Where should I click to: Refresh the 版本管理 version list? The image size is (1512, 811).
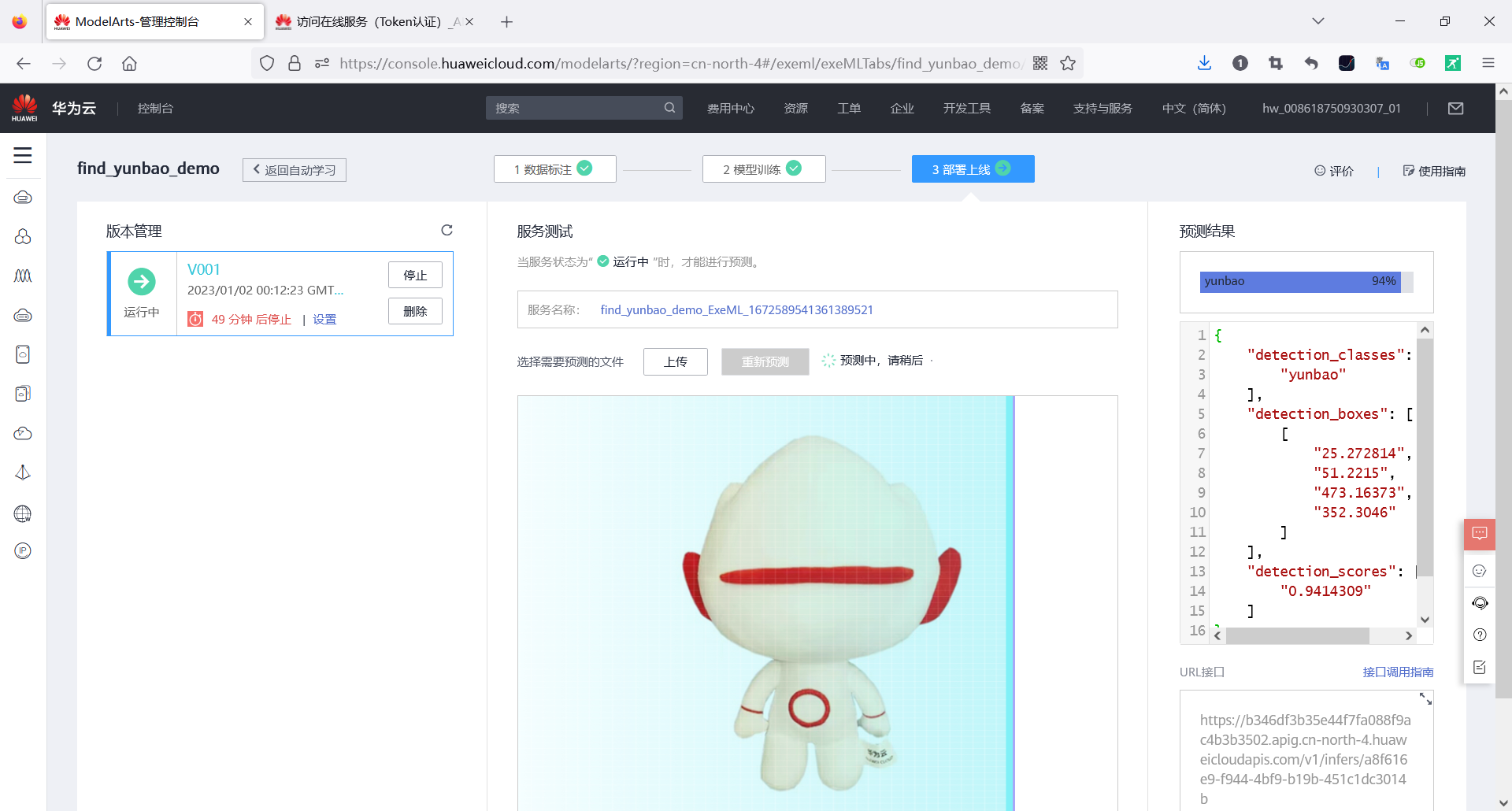(x=447, y=230)
